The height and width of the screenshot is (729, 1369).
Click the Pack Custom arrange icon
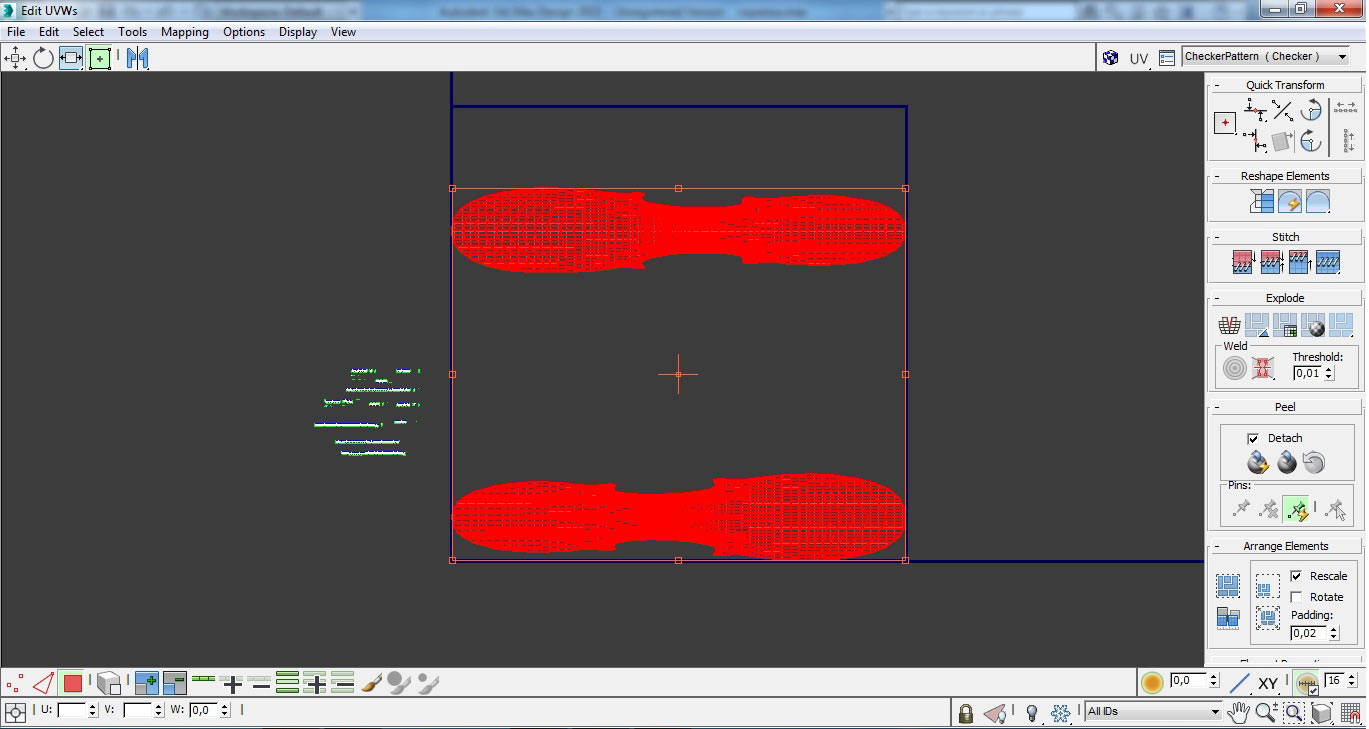tap(1228, 586)
